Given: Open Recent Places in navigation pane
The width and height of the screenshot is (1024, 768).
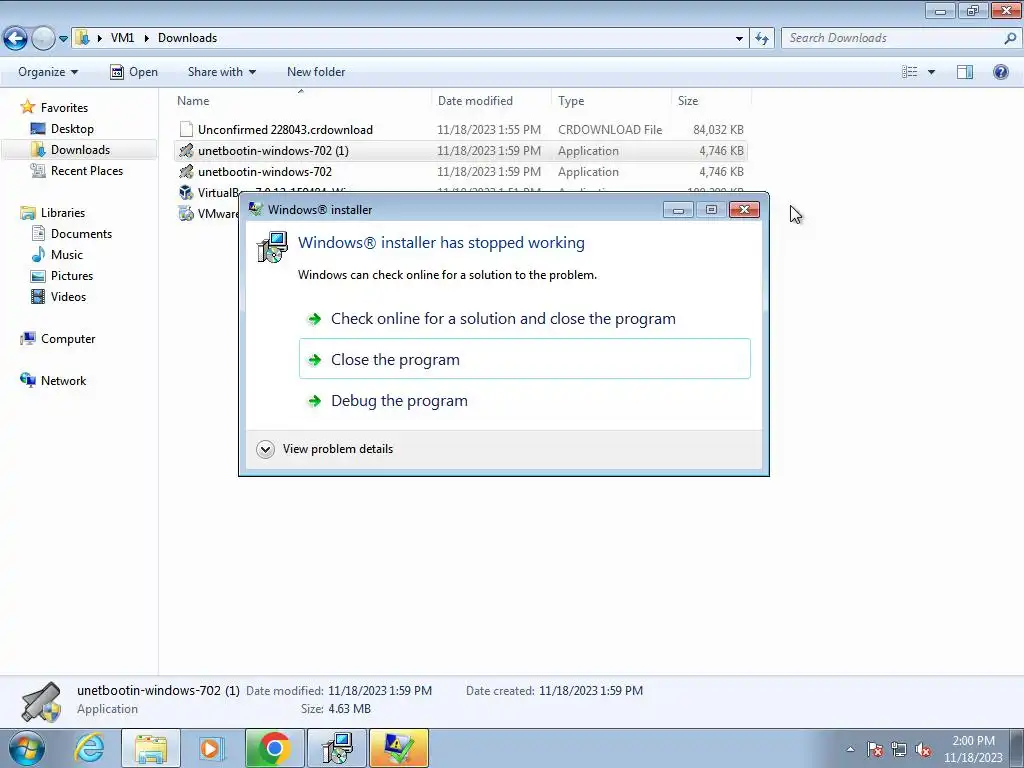Looking at the screenshot, I should coord(87,170).
